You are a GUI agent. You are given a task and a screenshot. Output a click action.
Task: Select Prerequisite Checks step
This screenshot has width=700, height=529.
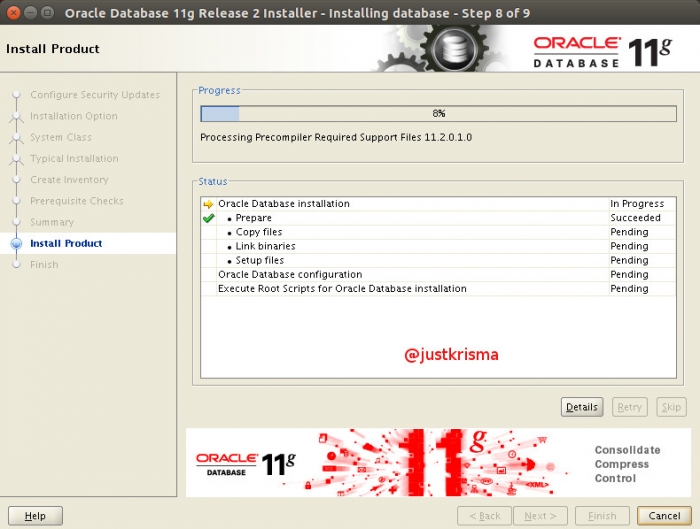click(76, 201)
